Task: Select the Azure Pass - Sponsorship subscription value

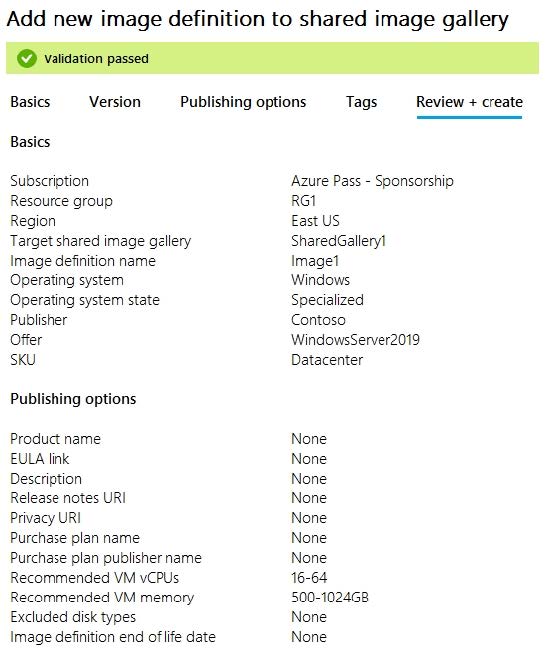Action: pyautogui.click(x=372, y=181)
